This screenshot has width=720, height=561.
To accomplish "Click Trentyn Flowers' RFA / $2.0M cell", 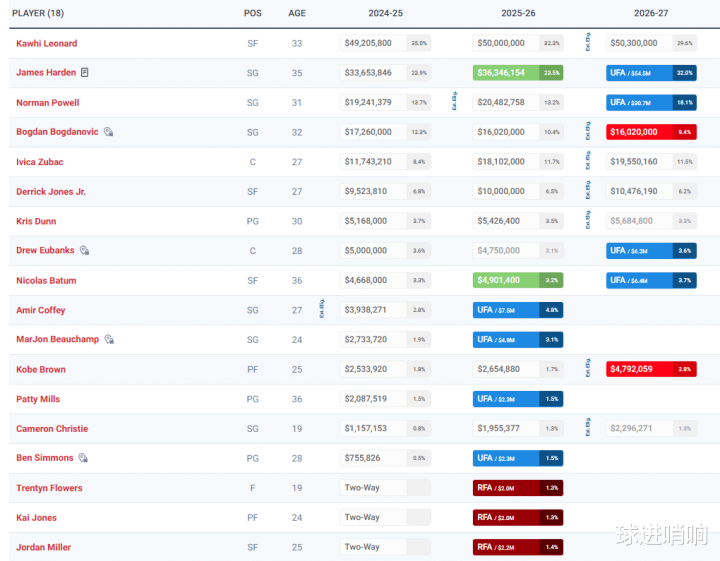I will pos(518,488).
